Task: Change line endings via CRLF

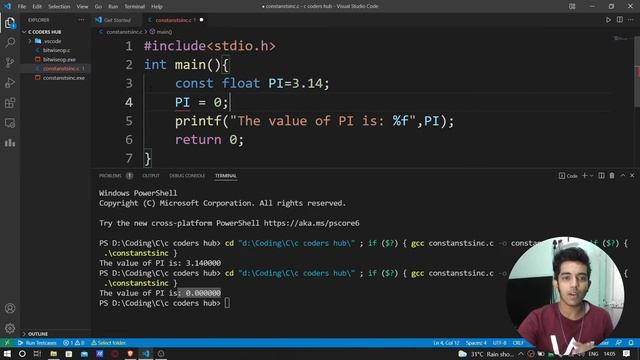Action: pos(518,343)
